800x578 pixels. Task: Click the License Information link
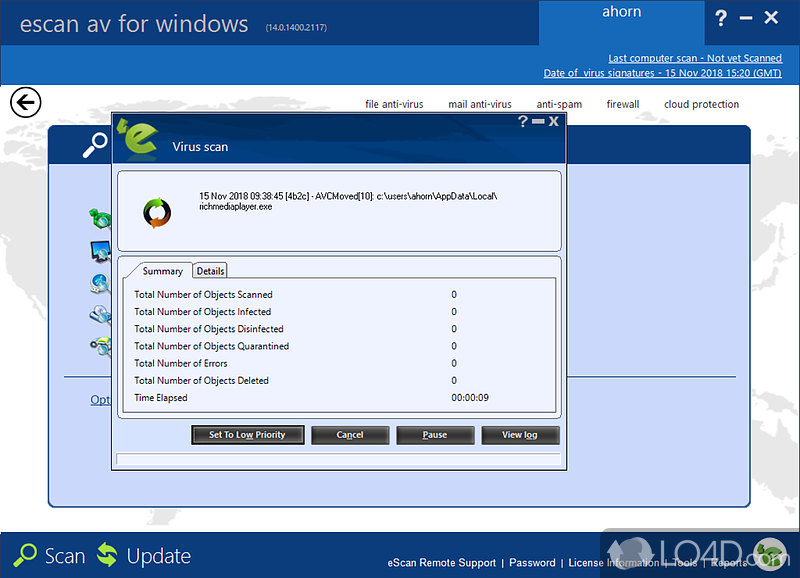(x=614, y=563)
